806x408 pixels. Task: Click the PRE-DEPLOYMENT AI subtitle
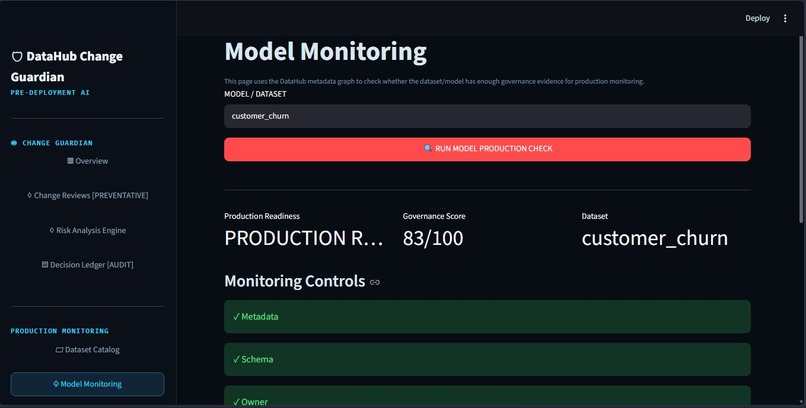coord(50,92)
